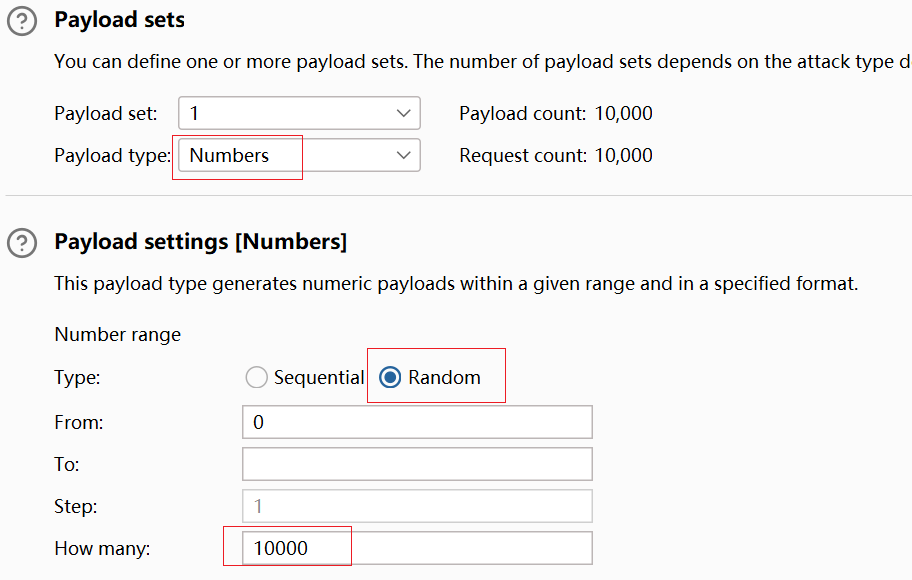This screenshot has width=912, height=580.
Task: Click the empty To input field
Action: tap(417, 464)
